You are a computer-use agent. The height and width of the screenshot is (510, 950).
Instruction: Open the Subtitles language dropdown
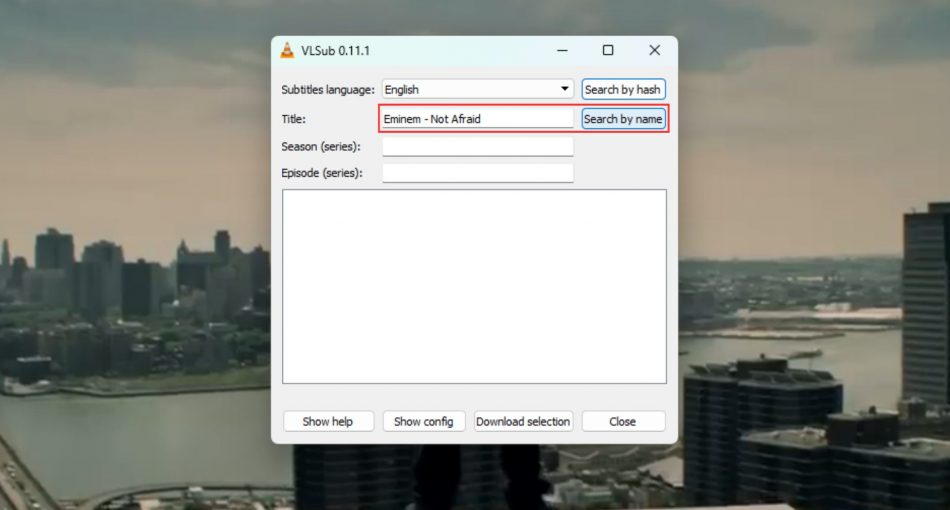(477, 89)
